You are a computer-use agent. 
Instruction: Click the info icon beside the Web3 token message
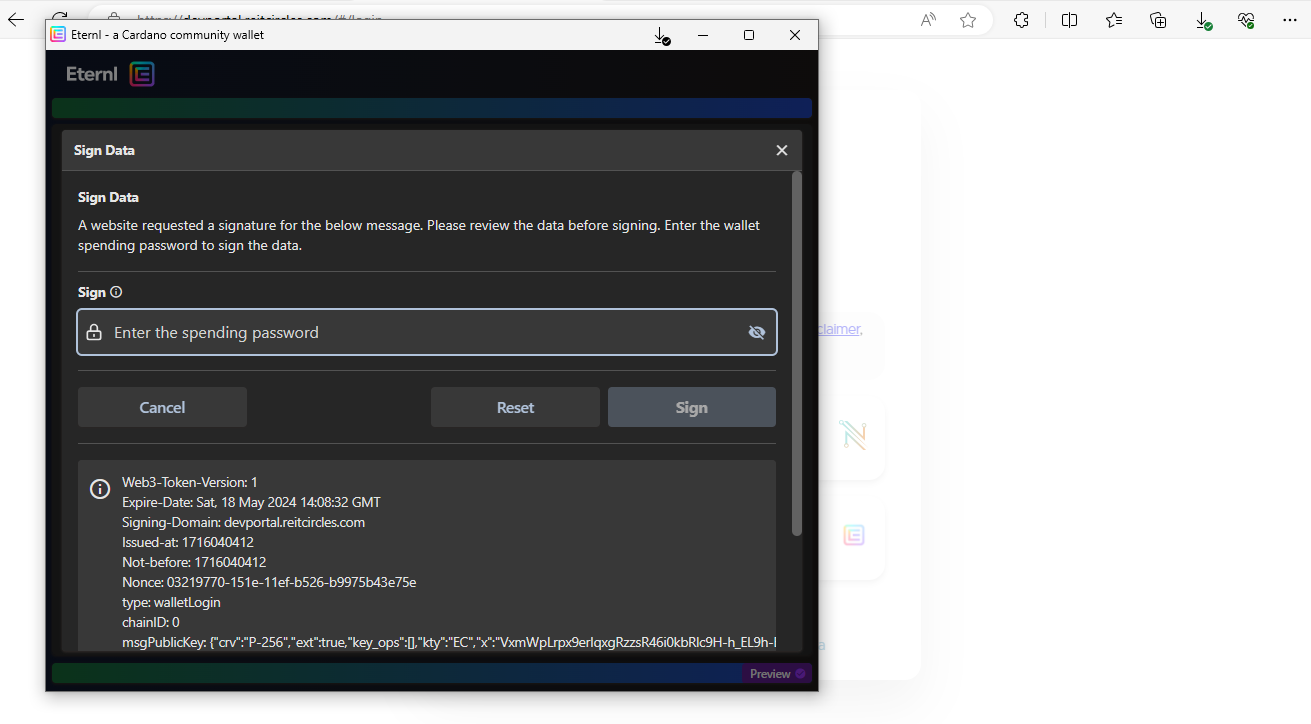click(100, 489)
